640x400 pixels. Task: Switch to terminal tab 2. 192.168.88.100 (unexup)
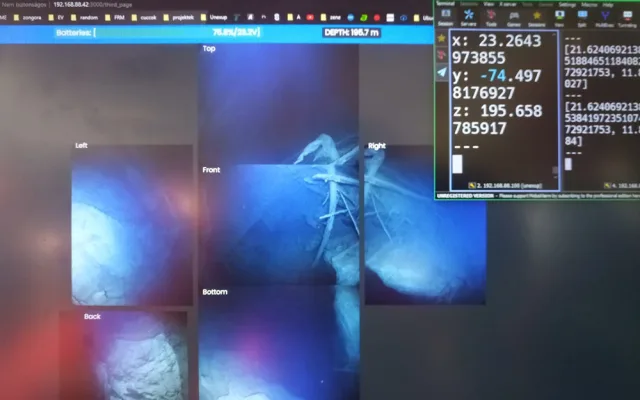[x=505, y=186]
